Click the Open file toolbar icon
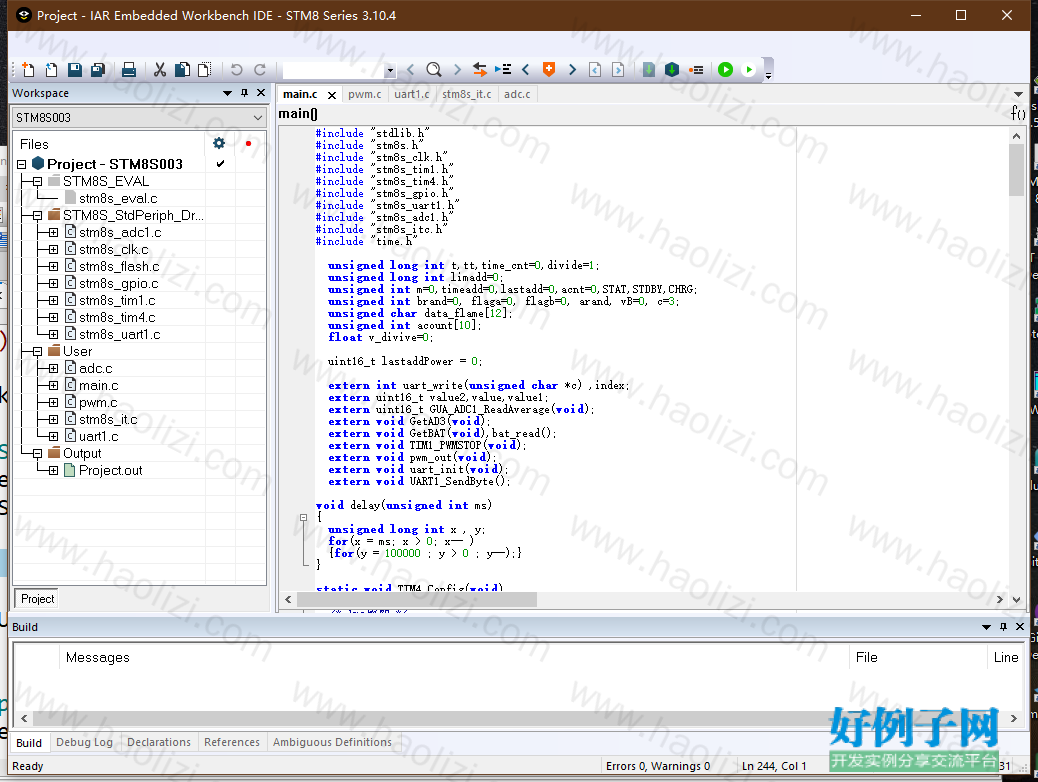 pos(51,70)
